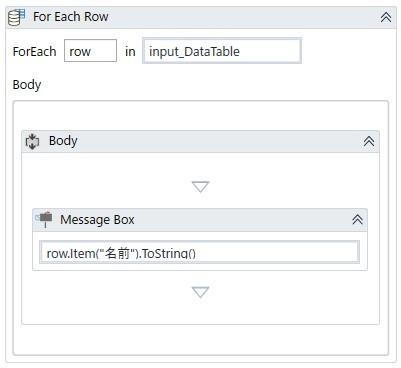Click the input_DataTable expression field

pos(222,51)
